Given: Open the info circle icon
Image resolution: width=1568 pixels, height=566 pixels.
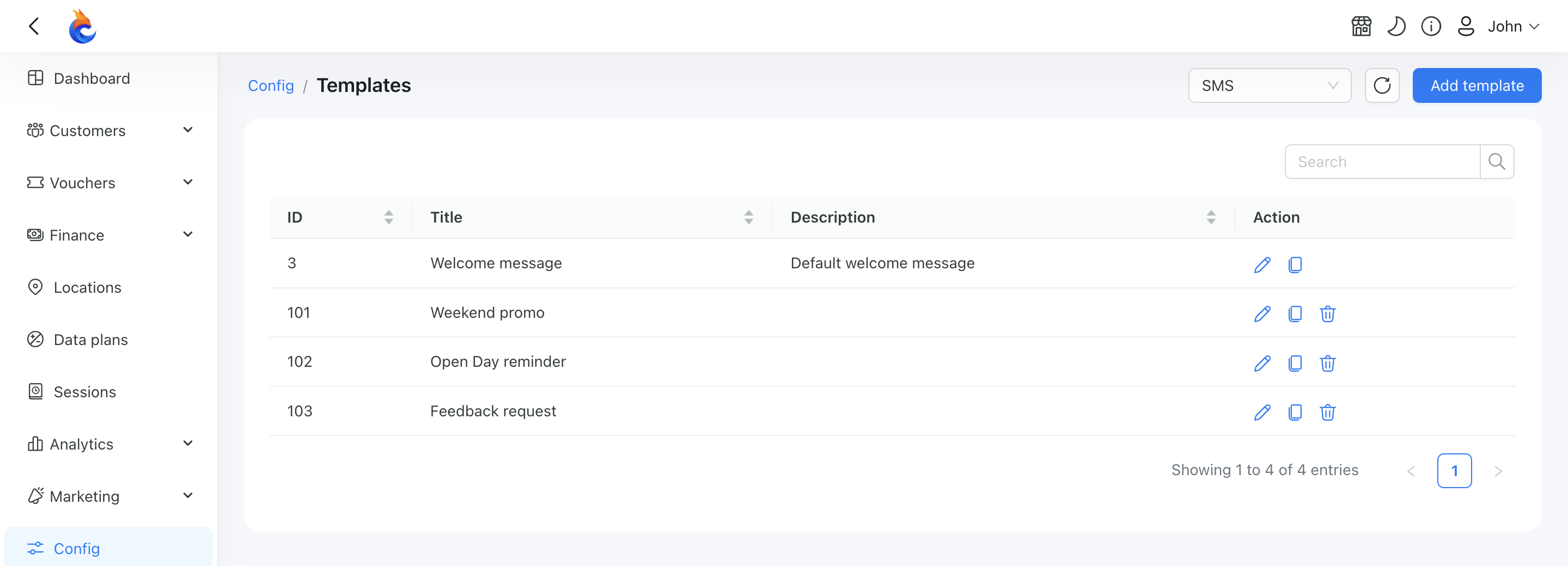Looking at the screenshot, I should (x=1431, y=26).
